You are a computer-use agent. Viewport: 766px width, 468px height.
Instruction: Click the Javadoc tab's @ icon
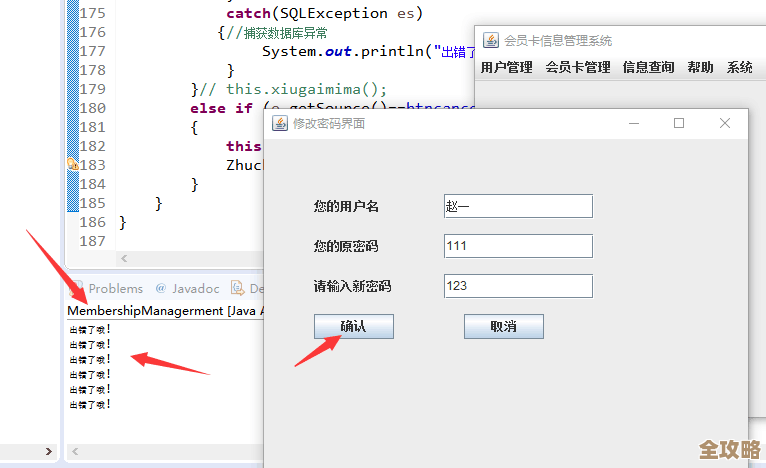(160, 288)
